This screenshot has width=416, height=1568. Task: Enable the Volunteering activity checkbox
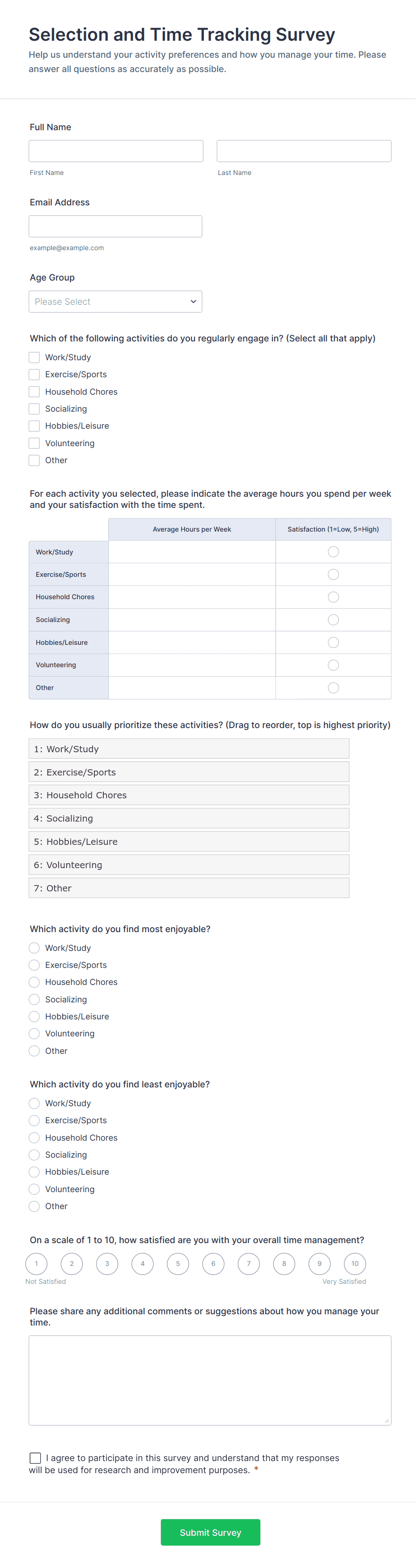(x=35, y=443)
